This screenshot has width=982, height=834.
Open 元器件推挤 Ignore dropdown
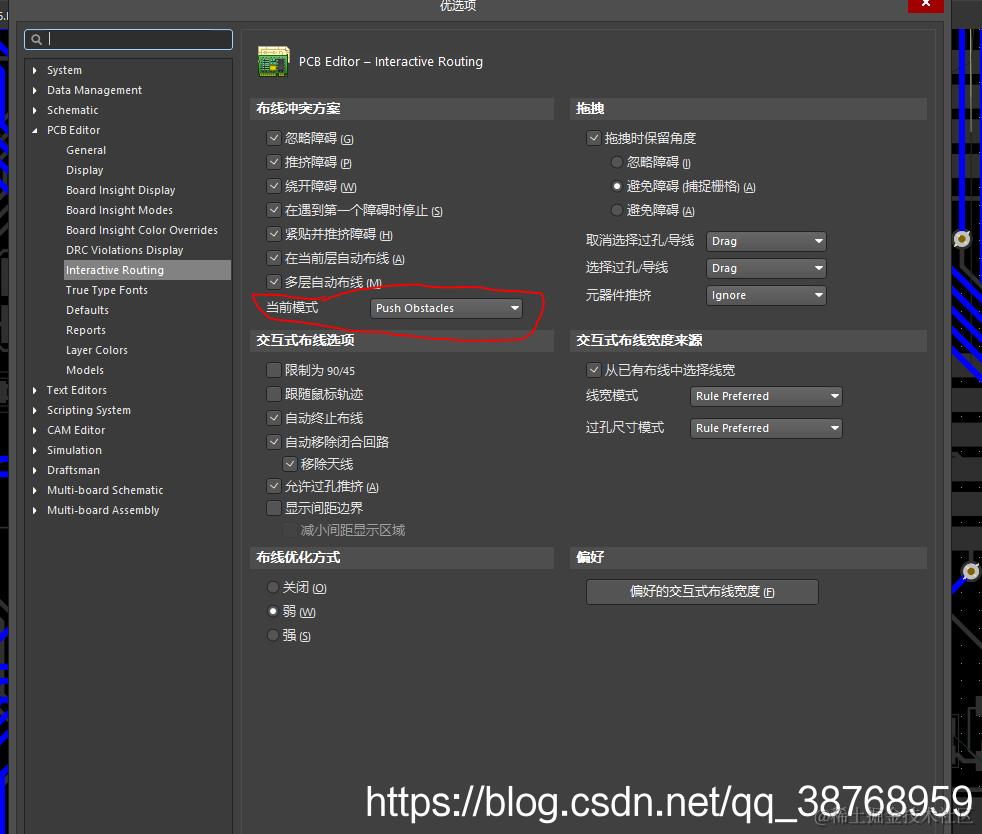click(x=766, y=295)
